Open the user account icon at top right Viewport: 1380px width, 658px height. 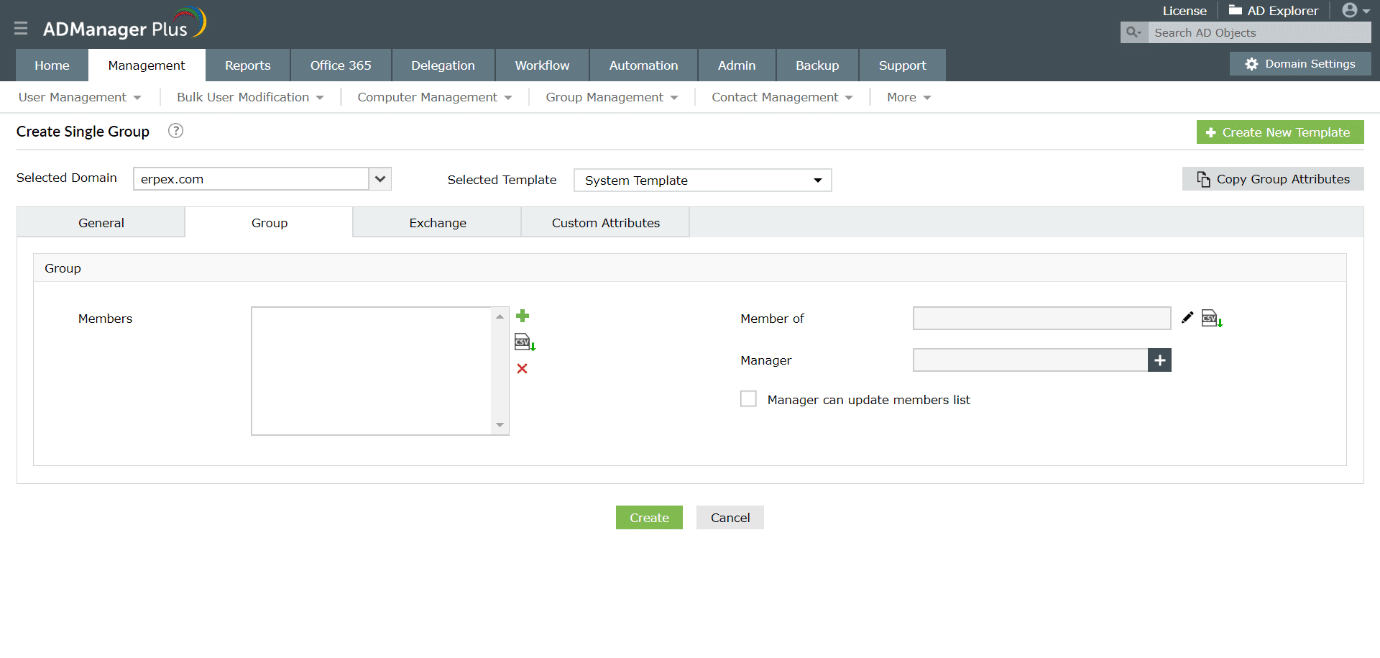click(x=1356, y=10)
